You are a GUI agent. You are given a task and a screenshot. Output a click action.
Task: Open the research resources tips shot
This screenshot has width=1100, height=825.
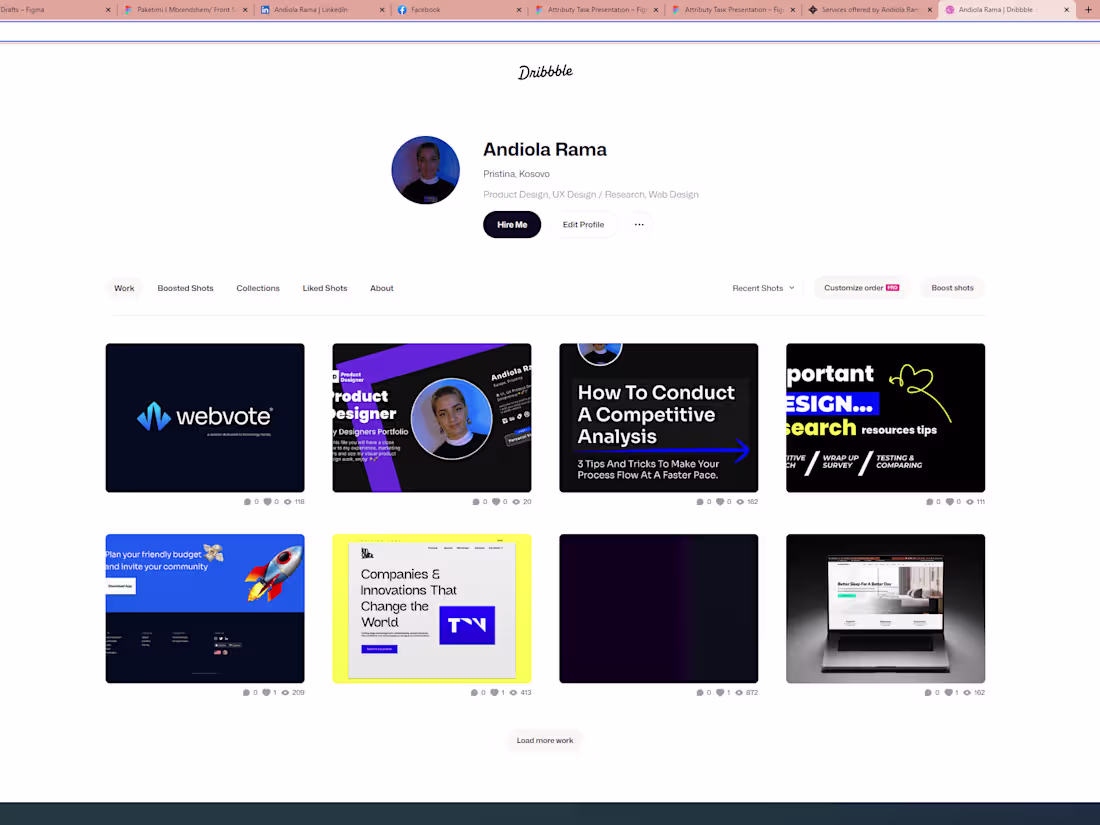tap(885, 417)
